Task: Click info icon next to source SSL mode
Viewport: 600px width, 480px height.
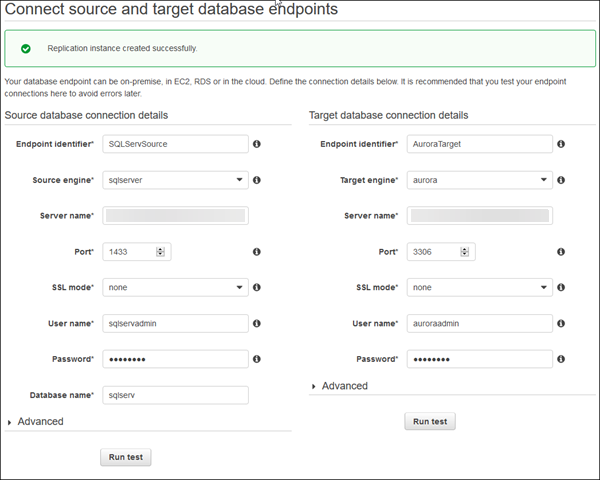Action: (x=257, y=288)
